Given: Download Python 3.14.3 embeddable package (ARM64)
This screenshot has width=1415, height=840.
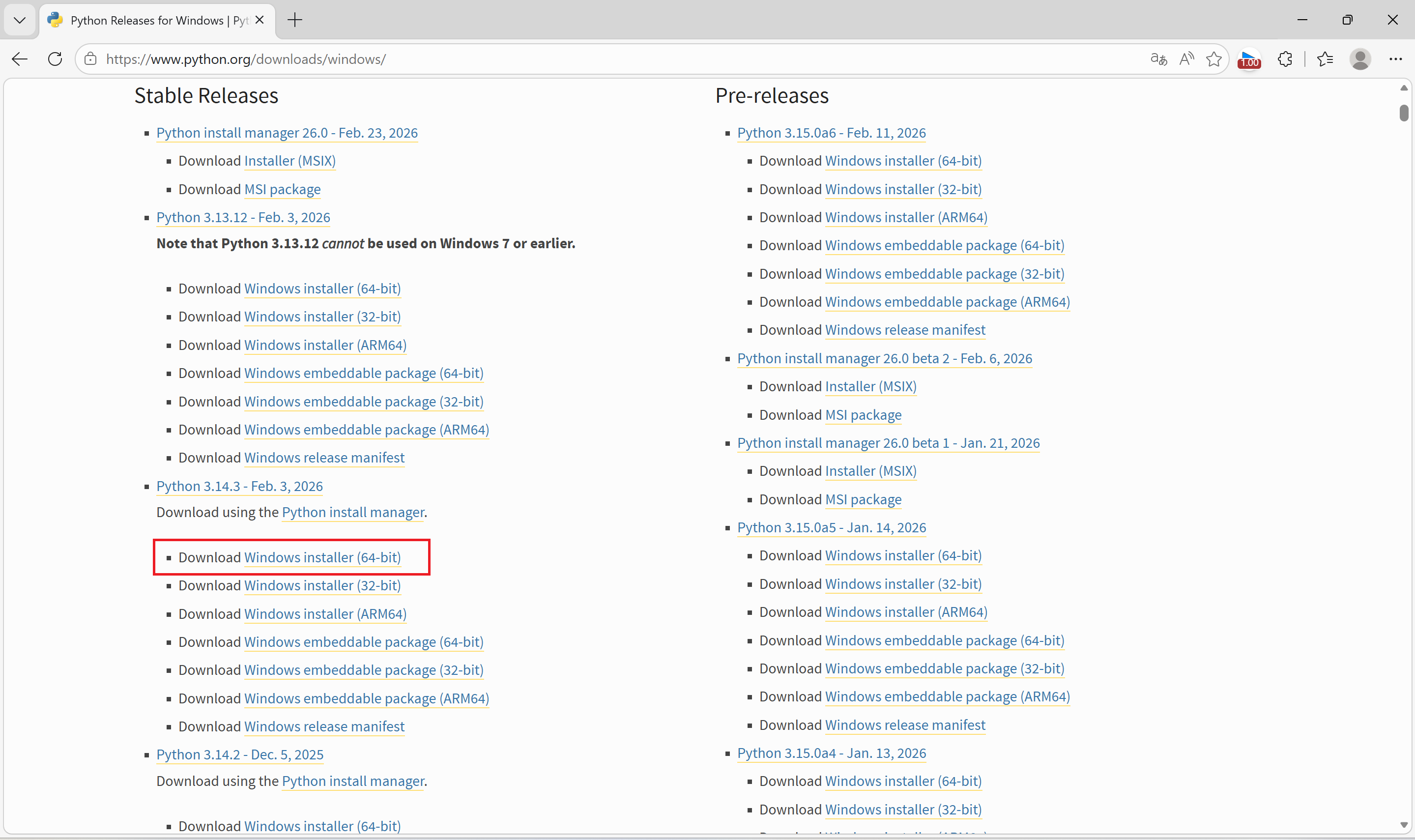Looking at the screenshot, I should 367,698.
